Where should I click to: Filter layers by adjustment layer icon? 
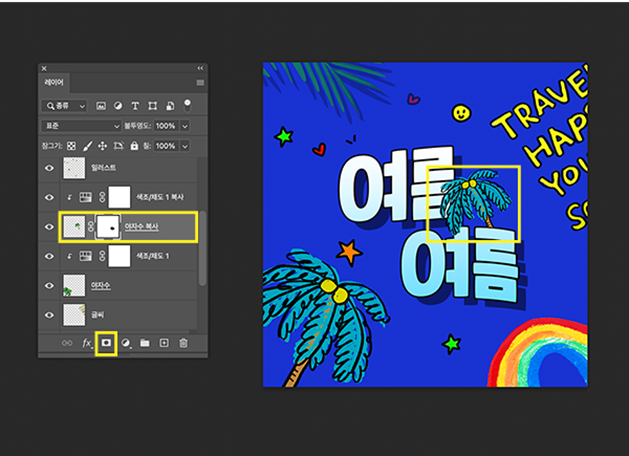pyautogui.click(x=118, y=106)
